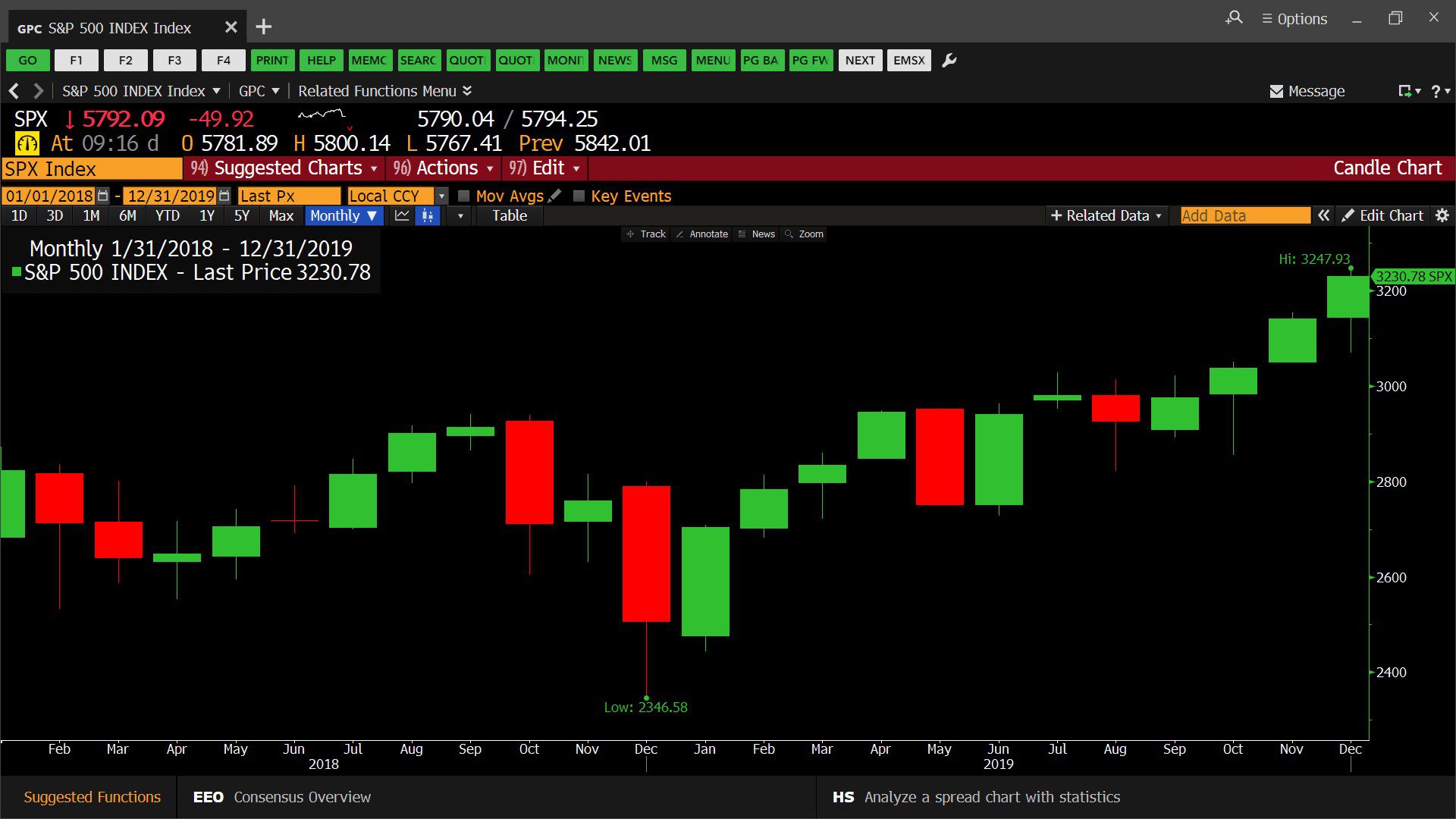Click the Edit Chart button
Image resolution: width=1456 pixels, height=819 pixels.
coord(1382,216)
